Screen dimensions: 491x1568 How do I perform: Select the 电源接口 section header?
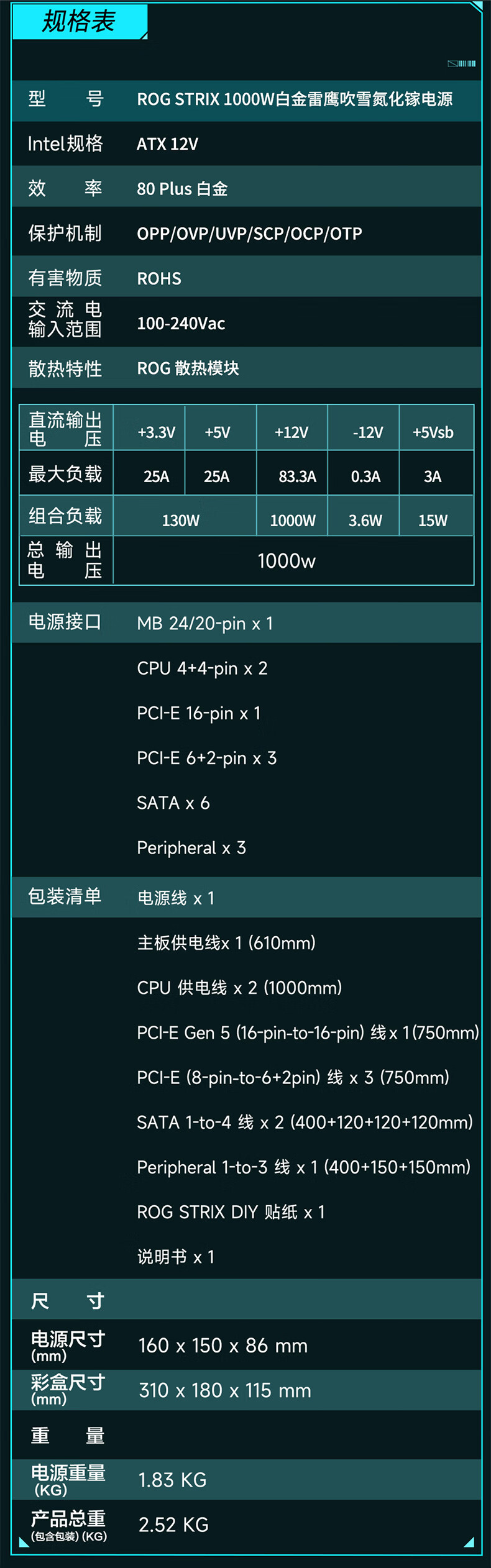point(65,622)
